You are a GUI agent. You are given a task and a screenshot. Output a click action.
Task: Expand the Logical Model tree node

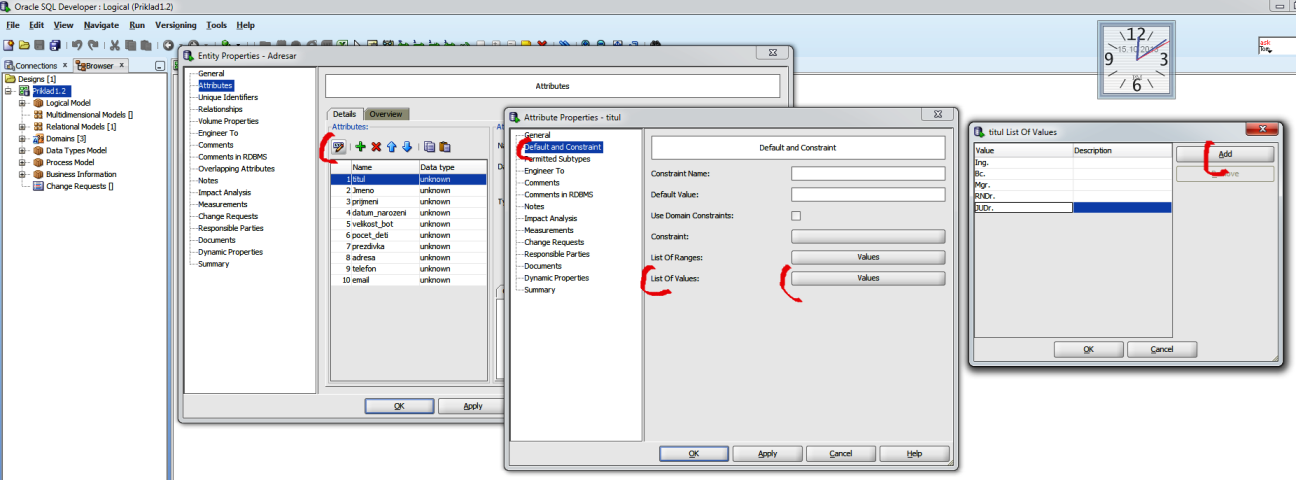click(23, 103)
